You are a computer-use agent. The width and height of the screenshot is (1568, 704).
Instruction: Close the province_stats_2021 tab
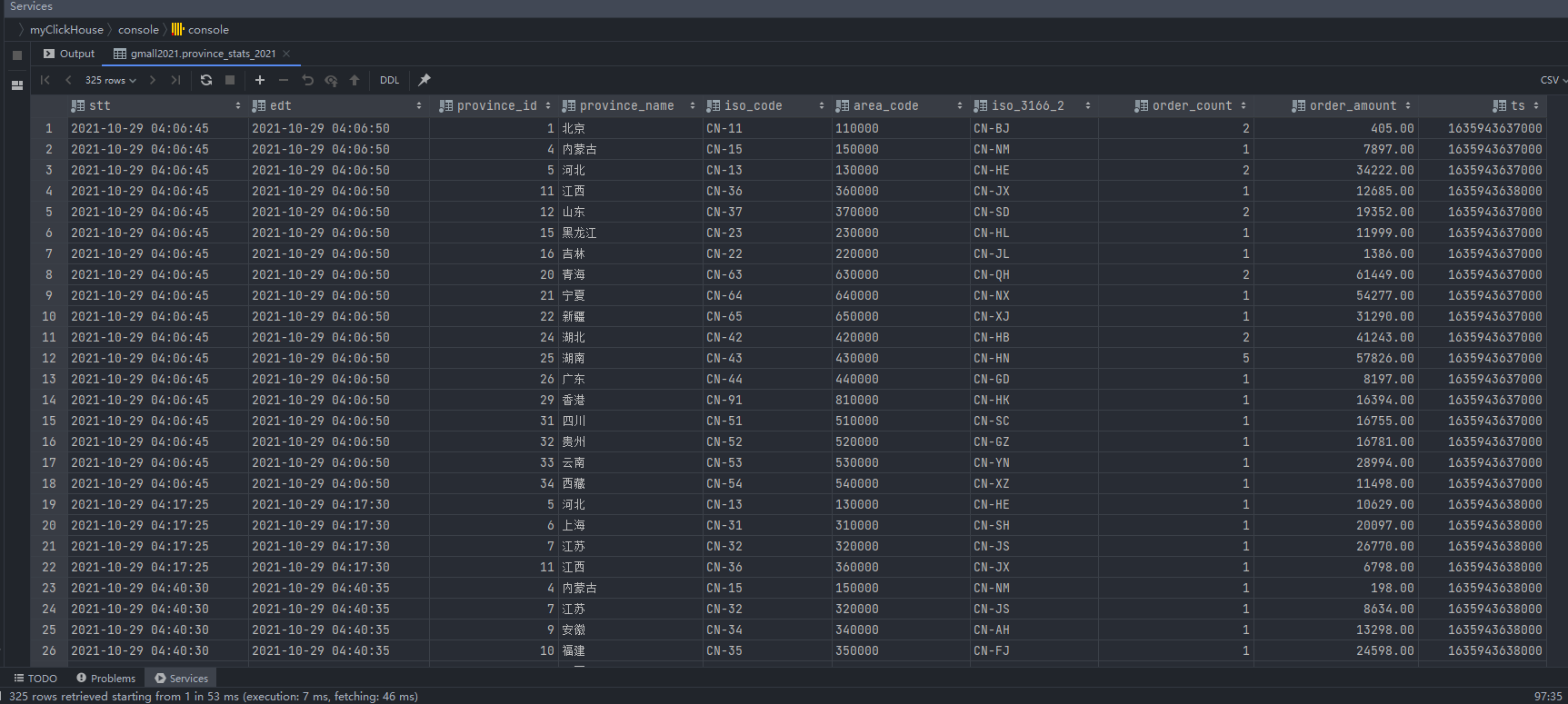coord(286,54)
